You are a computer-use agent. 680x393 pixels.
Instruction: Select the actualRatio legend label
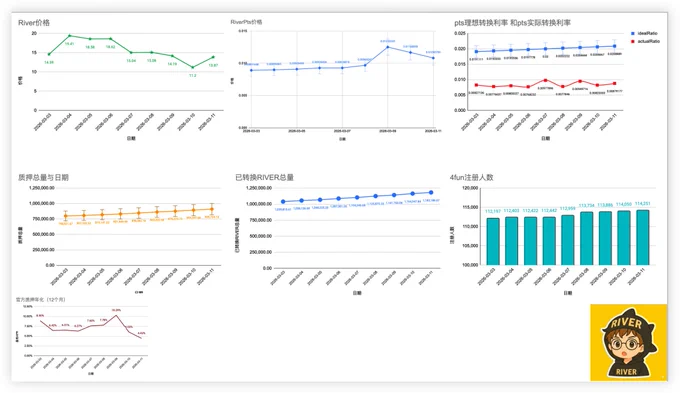coord(649,41)
